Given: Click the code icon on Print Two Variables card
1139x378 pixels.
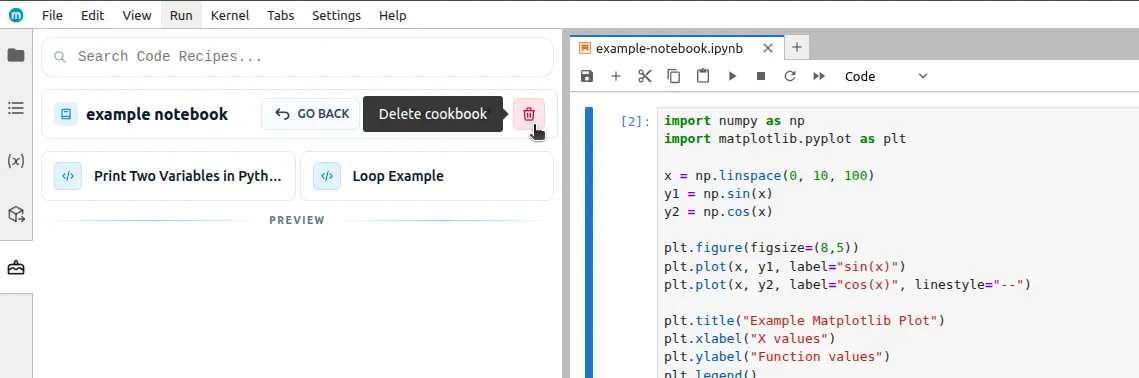Looking at the screenshot, I should [x=68, y=176].
